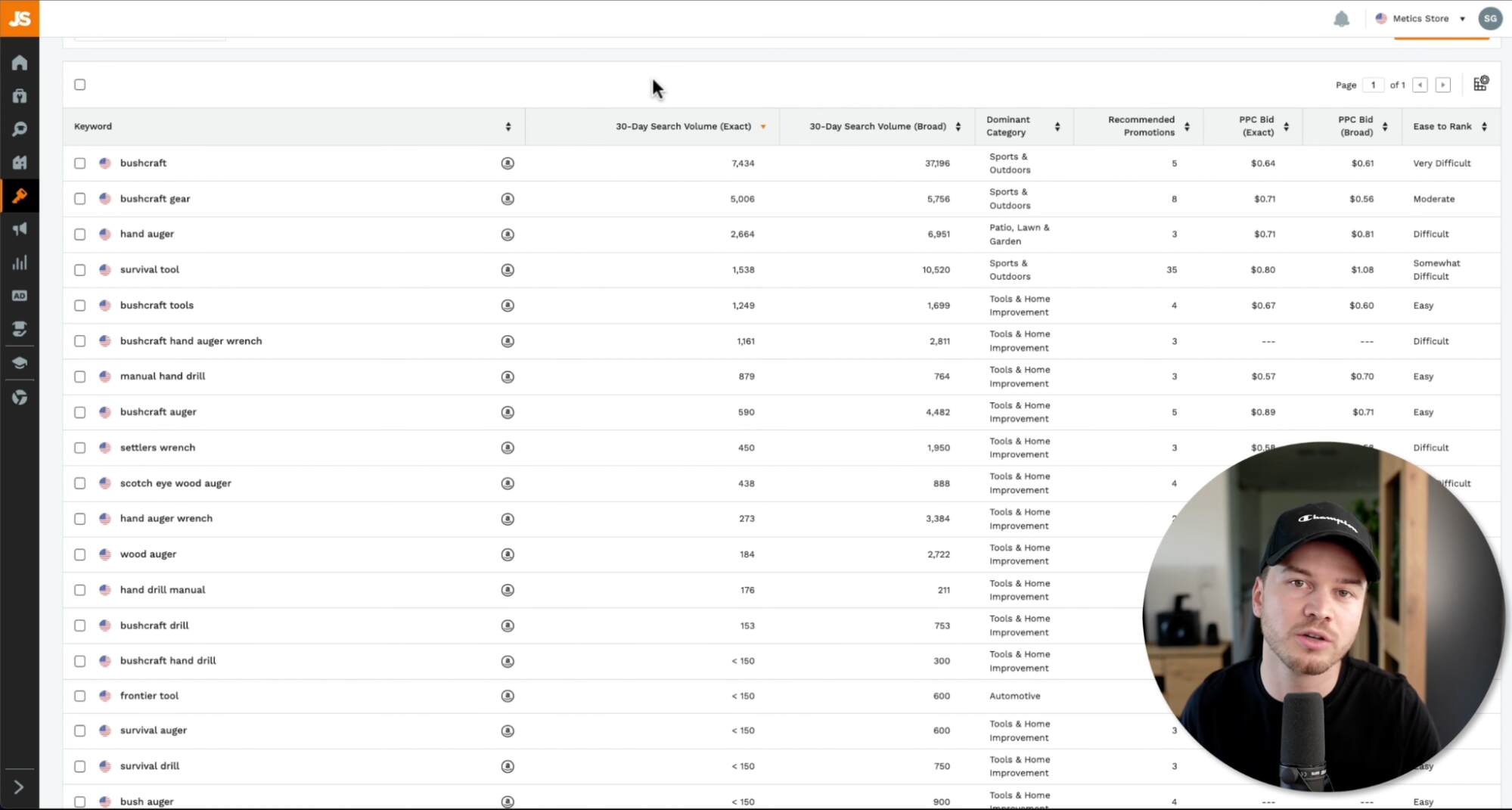The width and height of the screenshot is (1512, 810).
Task: Tick the select-all checkbox above the table
Action: [80, 85]
